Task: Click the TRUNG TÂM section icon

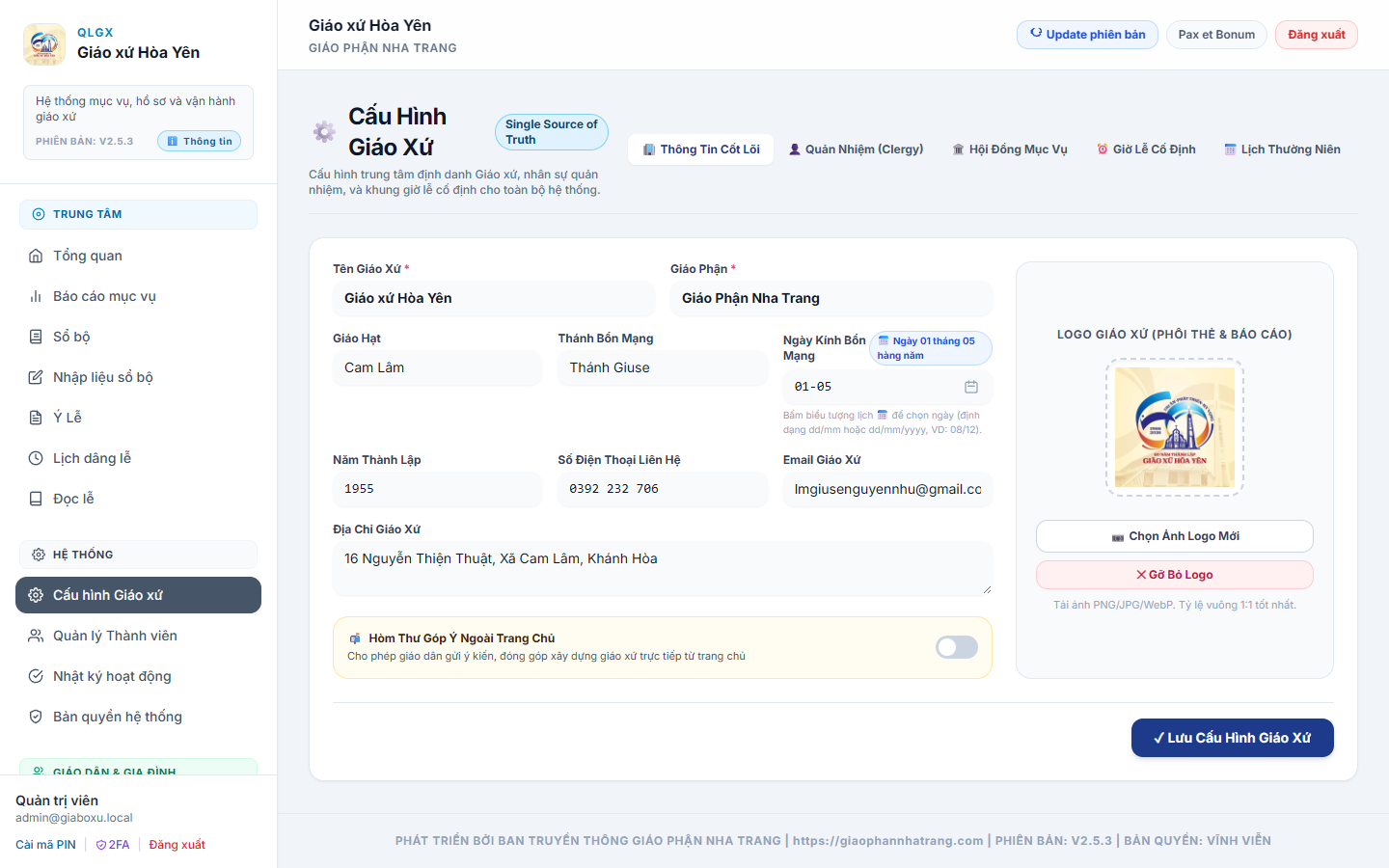Action: click(x=39, y=214)
